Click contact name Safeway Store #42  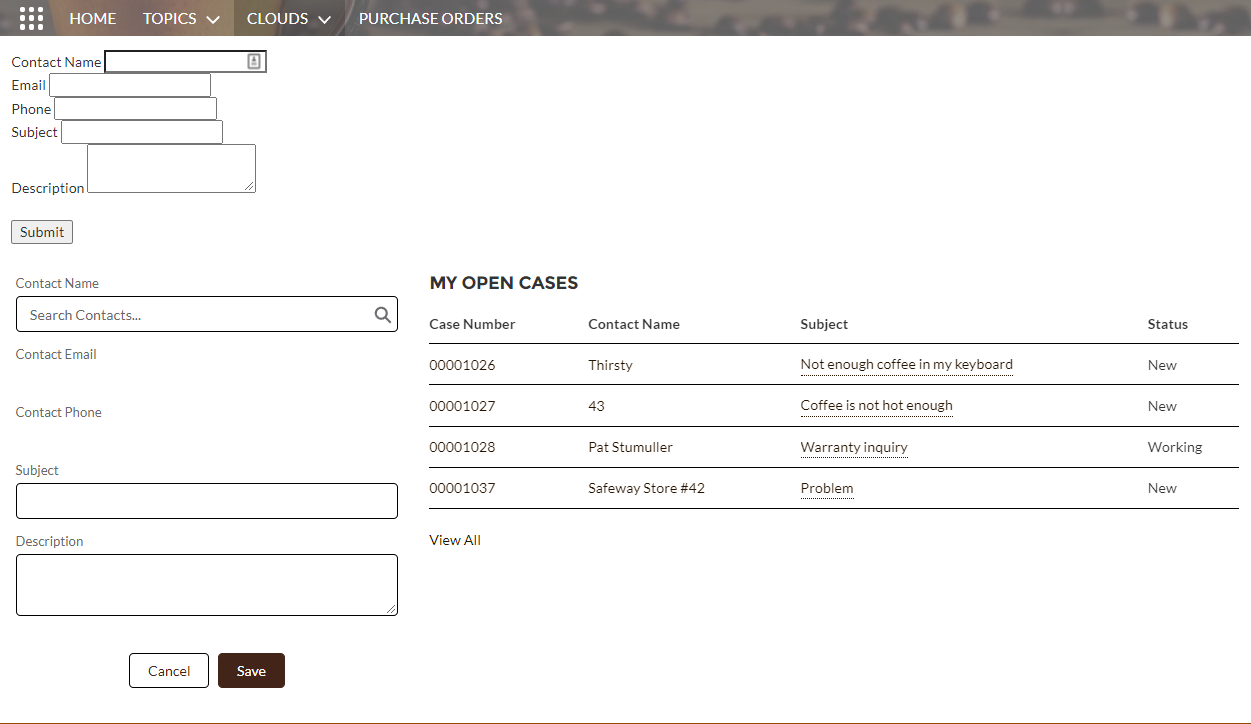pyautogui.click(x=646, y=488)
